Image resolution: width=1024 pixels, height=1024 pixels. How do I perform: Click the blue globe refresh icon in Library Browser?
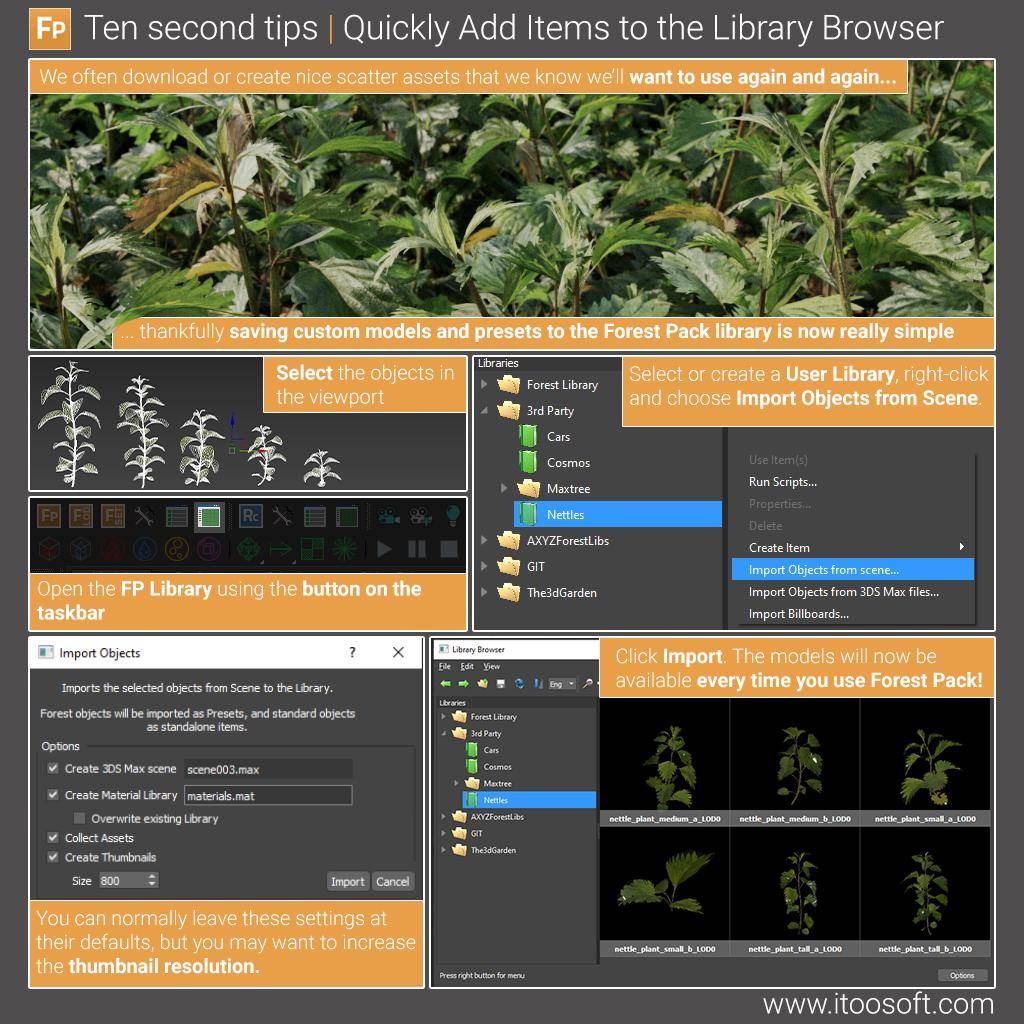coord(519,684)
